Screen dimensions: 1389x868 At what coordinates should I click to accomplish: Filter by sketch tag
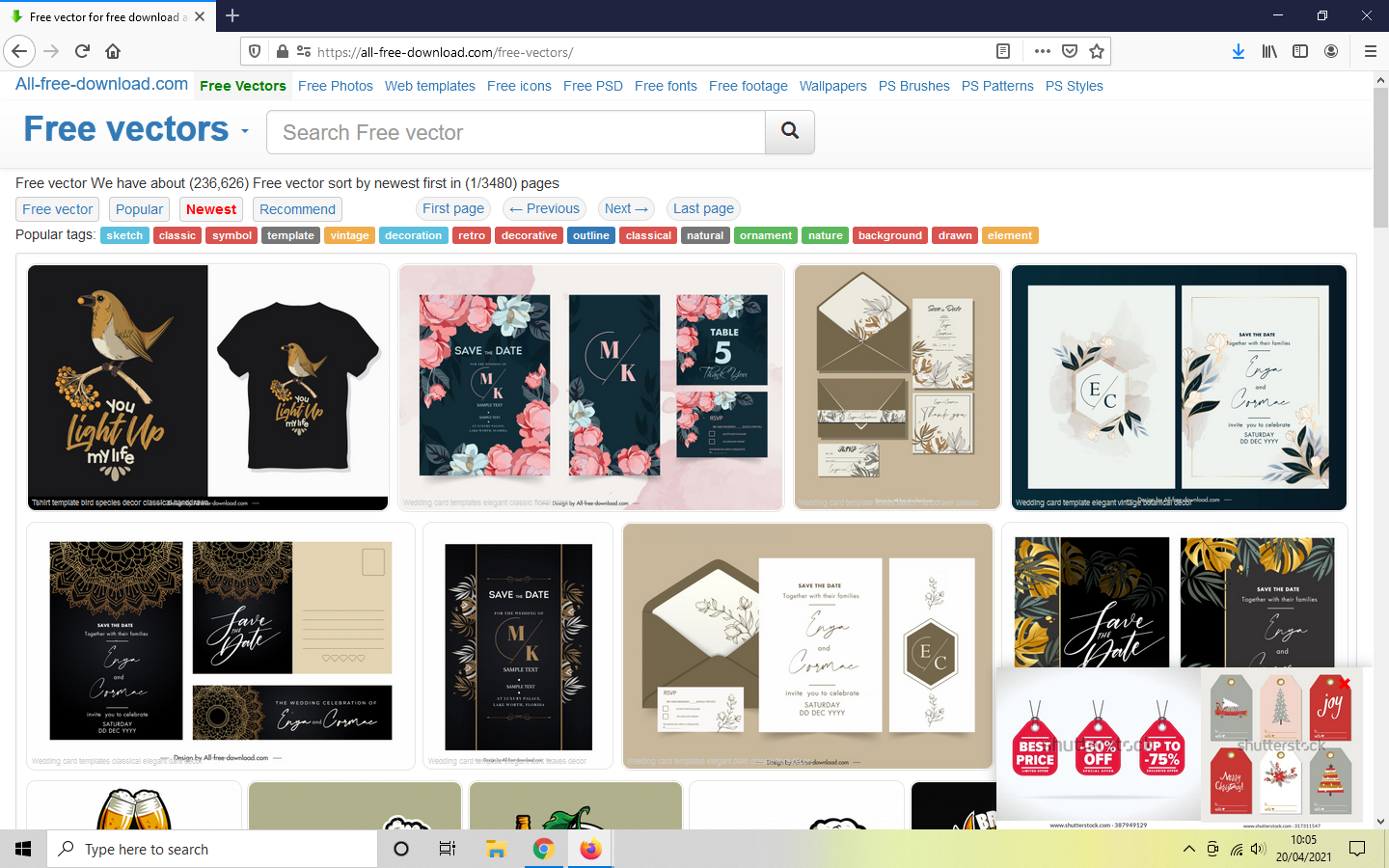tap(124, 235)
